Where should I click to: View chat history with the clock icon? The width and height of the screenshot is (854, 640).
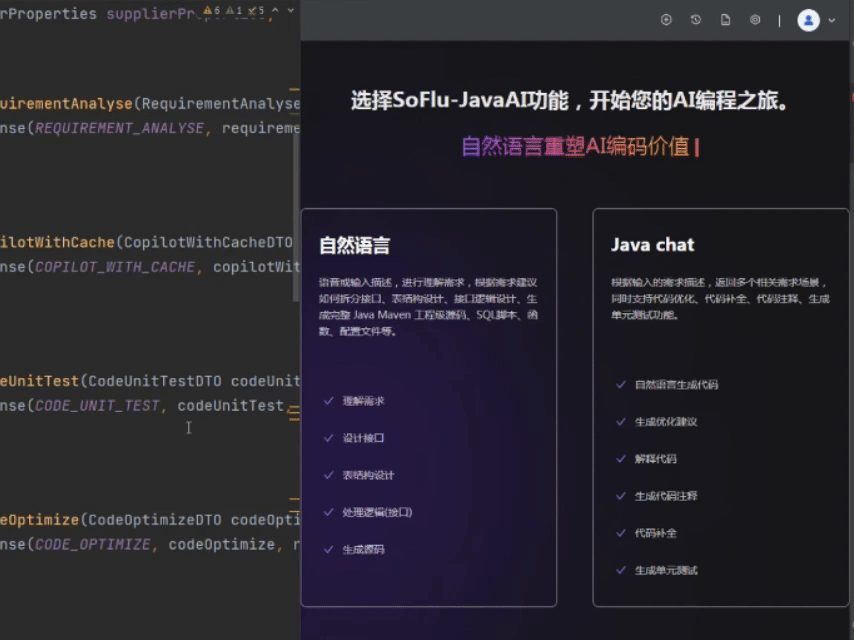pyautogui.click(x=696, y=19)
